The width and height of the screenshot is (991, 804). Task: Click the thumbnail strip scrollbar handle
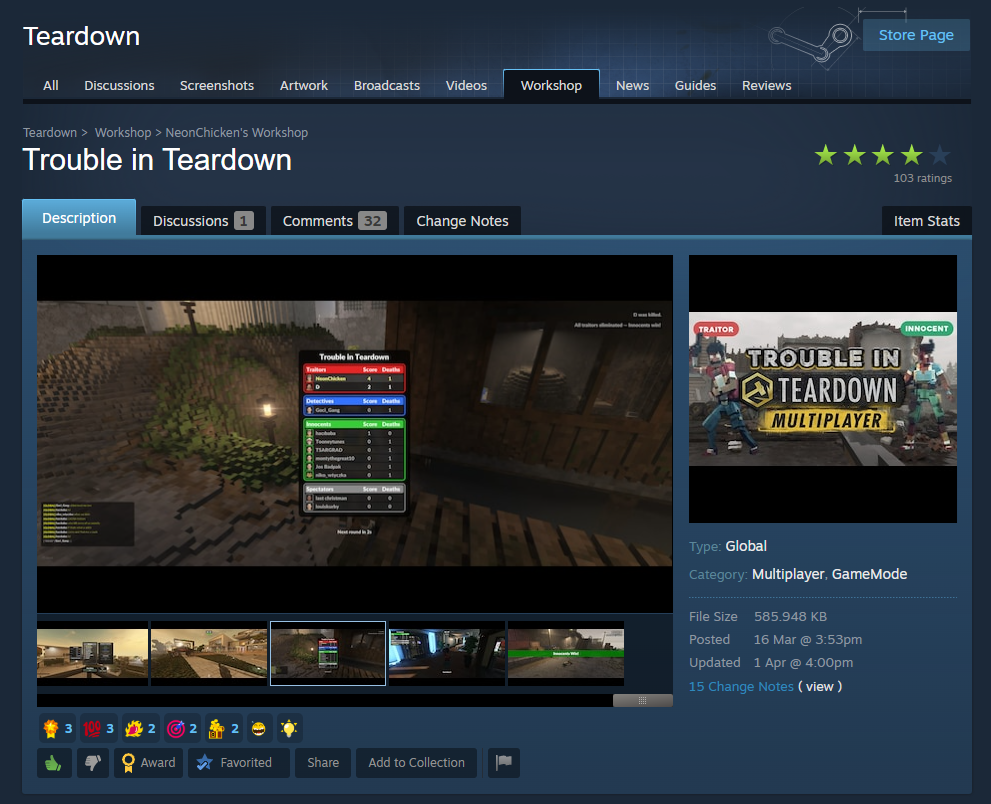coord(643,700)
